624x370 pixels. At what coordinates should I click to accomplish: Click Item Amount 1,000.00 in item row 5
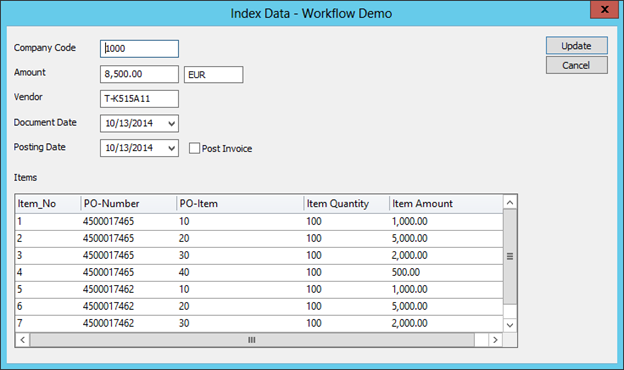410,289
